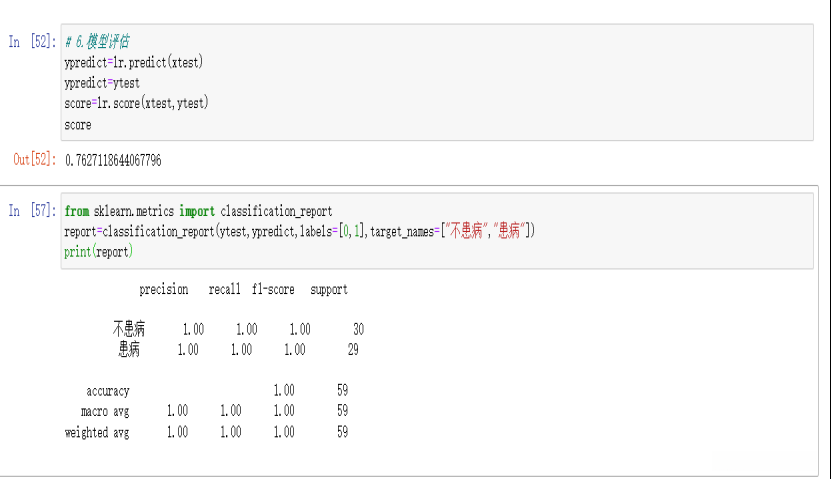The image size is (831, 479).
Task: Click the '# 6.模型评估' comment line
Action: (96, 41)
